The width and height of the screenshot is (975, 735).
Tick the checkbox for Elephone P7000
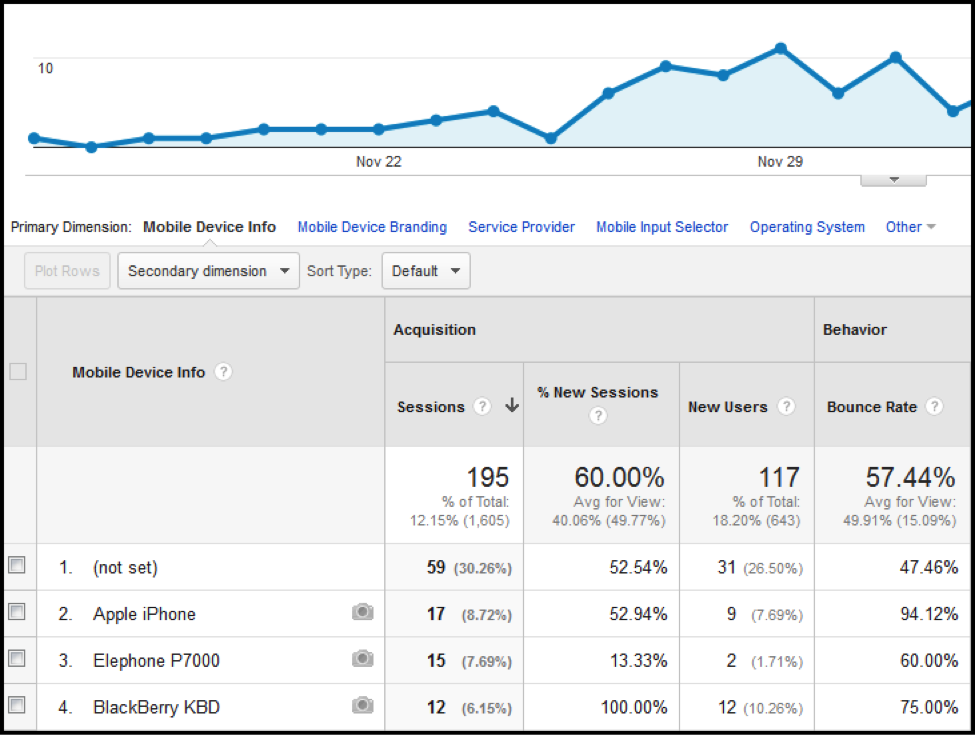point(17,660)
